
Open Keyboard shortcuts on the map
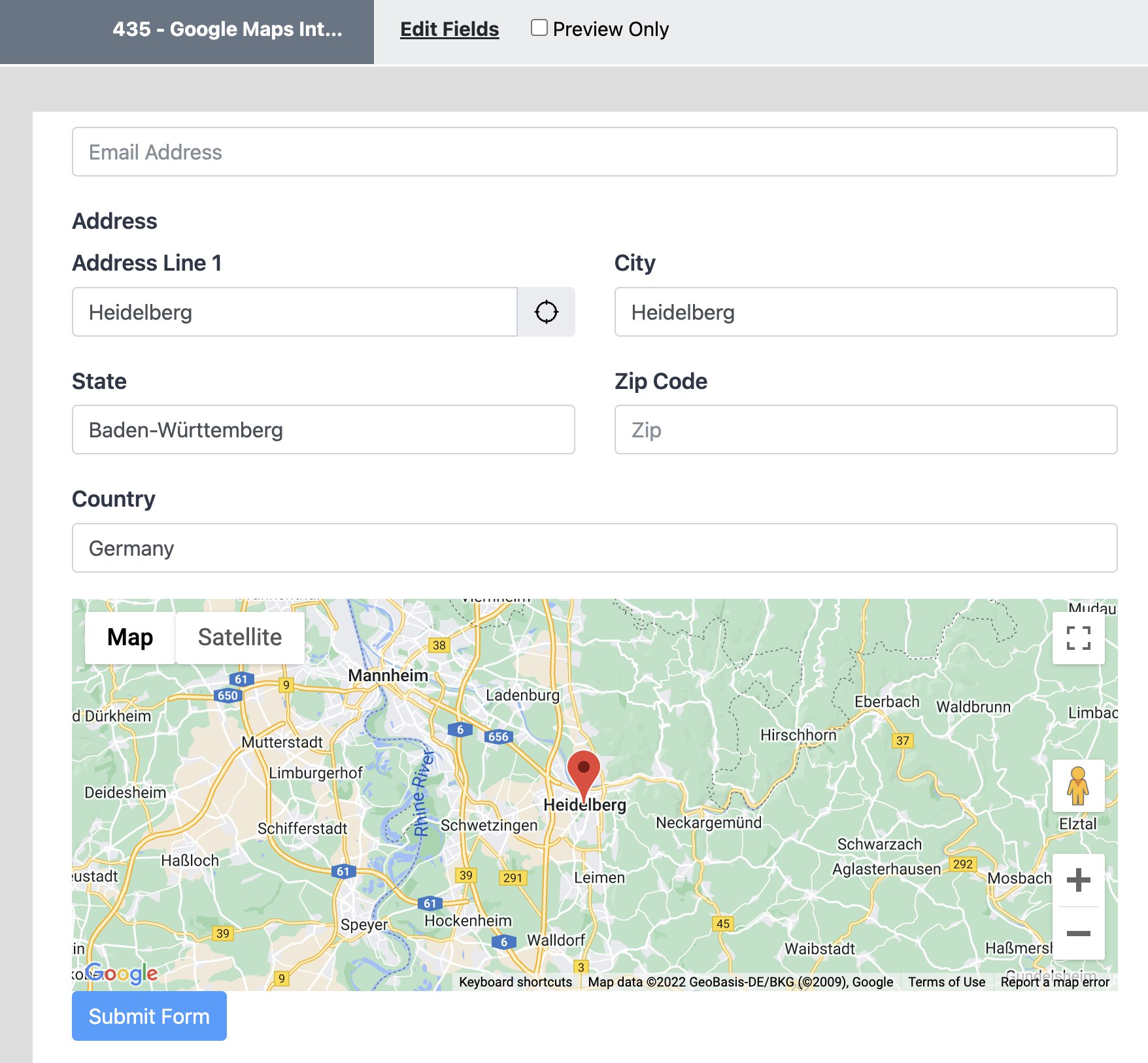pyautogui.click(x=515, y=981)
